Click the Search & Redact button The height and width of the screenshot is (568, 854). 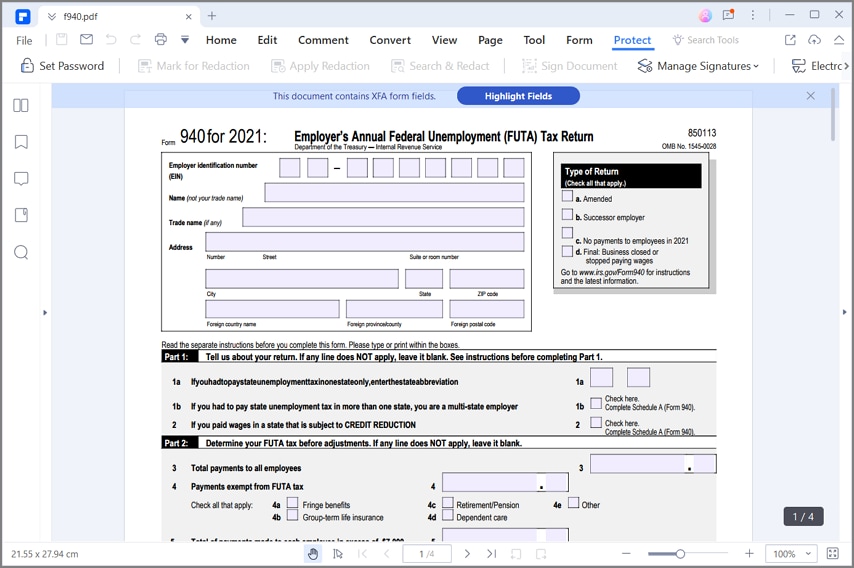point(440,66)
